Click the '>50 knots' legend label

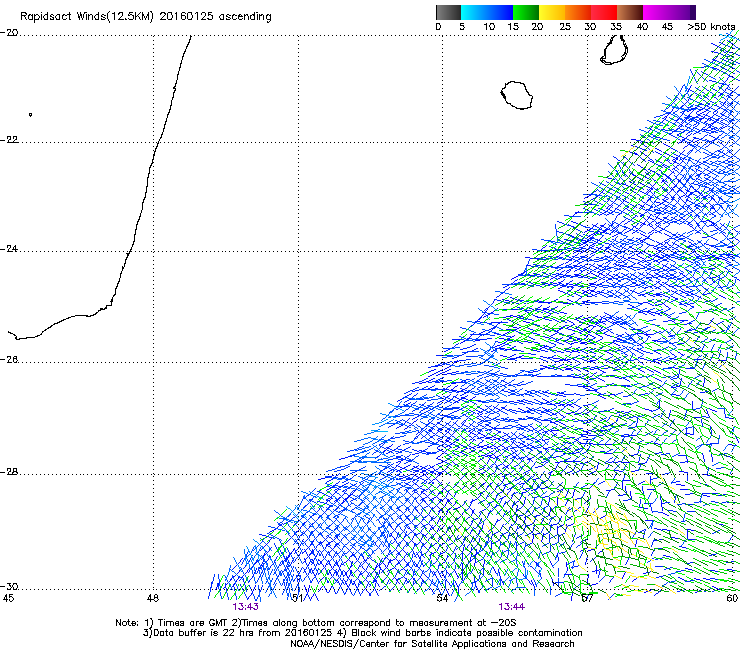711,27
